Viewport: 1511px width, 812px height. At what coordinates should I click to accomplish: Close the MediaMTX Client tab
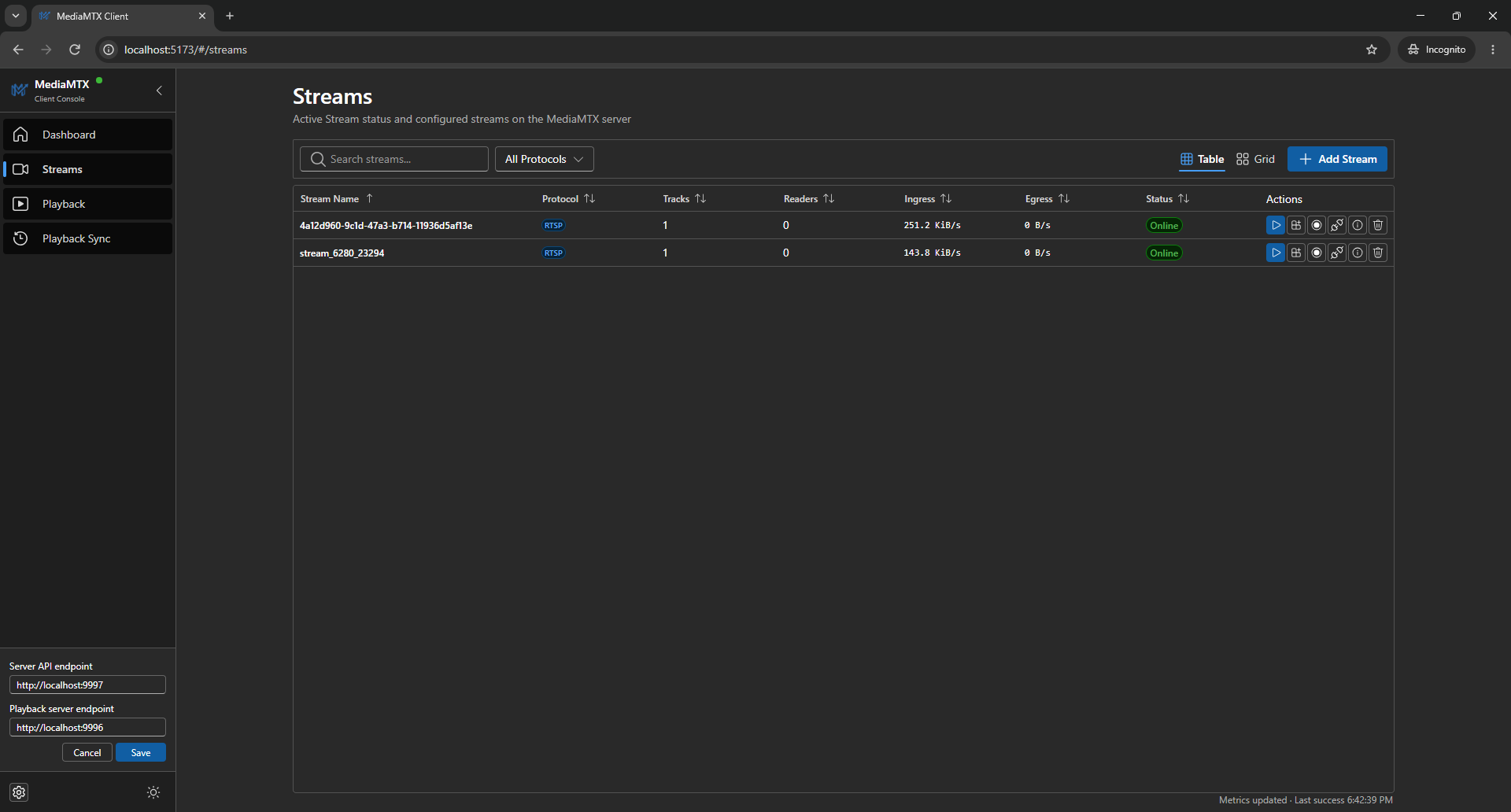[x=202, y=16]
